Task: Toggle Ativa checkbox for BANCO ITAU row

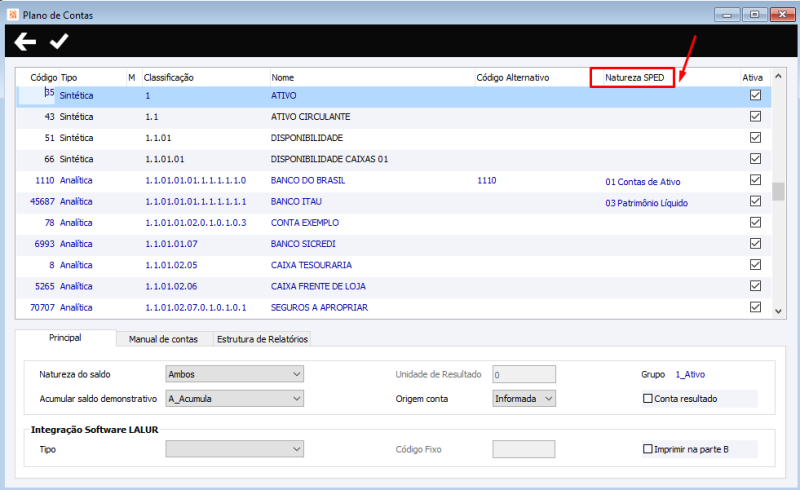Action: point(755,201)
